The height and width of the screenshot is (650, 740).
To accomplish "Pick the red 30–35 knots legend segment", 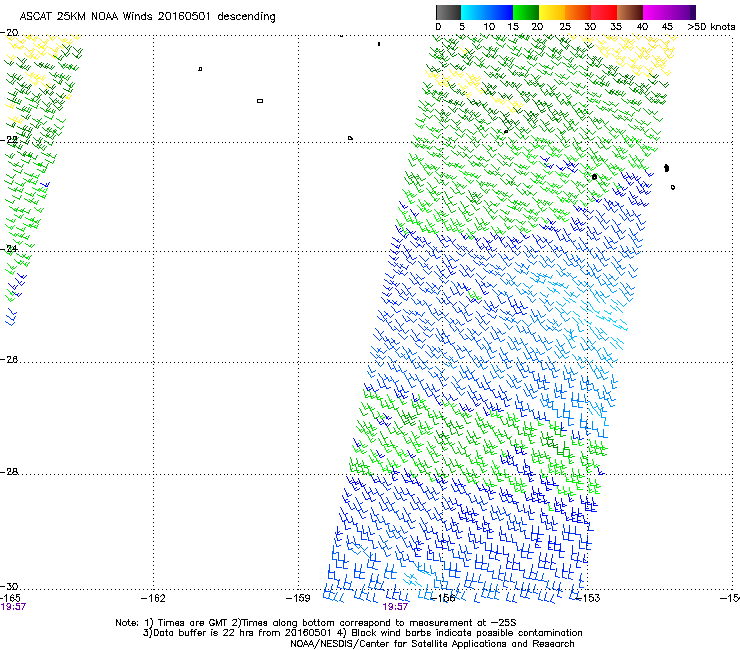I will pos(604,12).
